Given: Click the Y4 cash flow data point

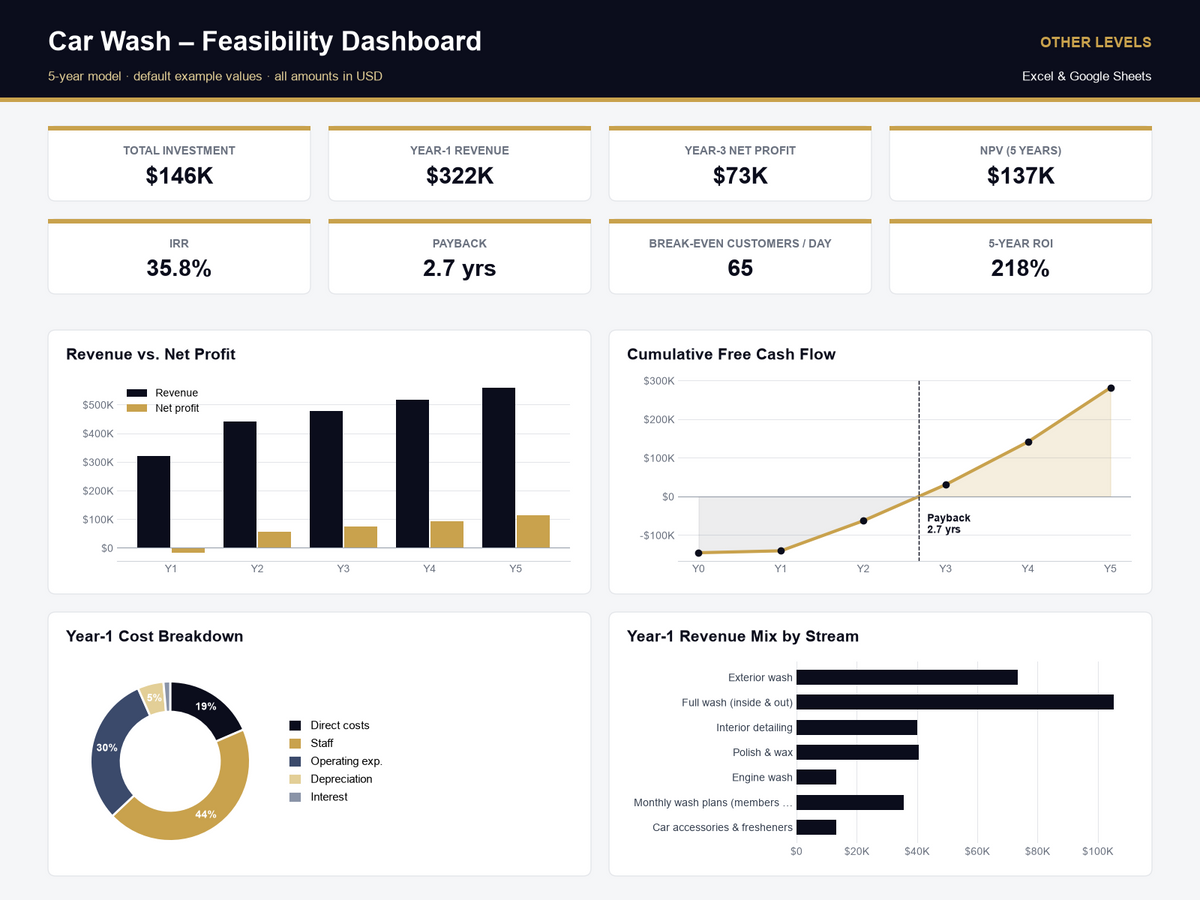Looking at the screenshot, I should 1028,441.
